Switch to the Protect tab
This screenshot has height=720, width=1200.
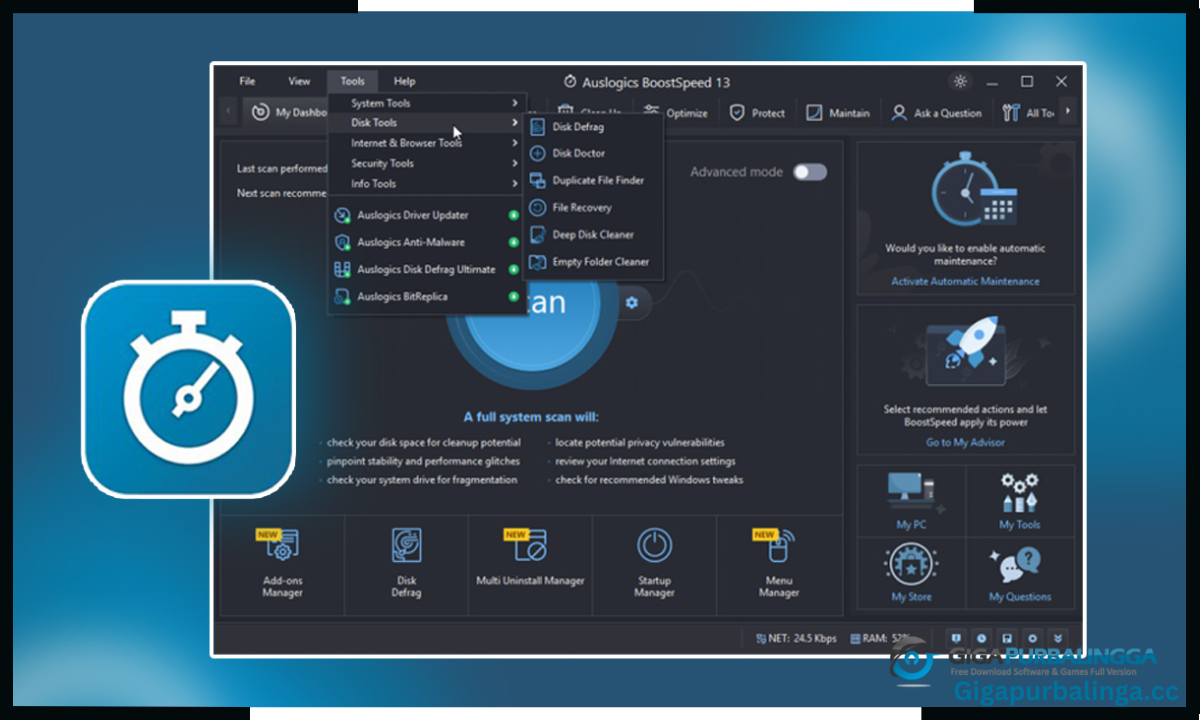click(x=757, y=113)
